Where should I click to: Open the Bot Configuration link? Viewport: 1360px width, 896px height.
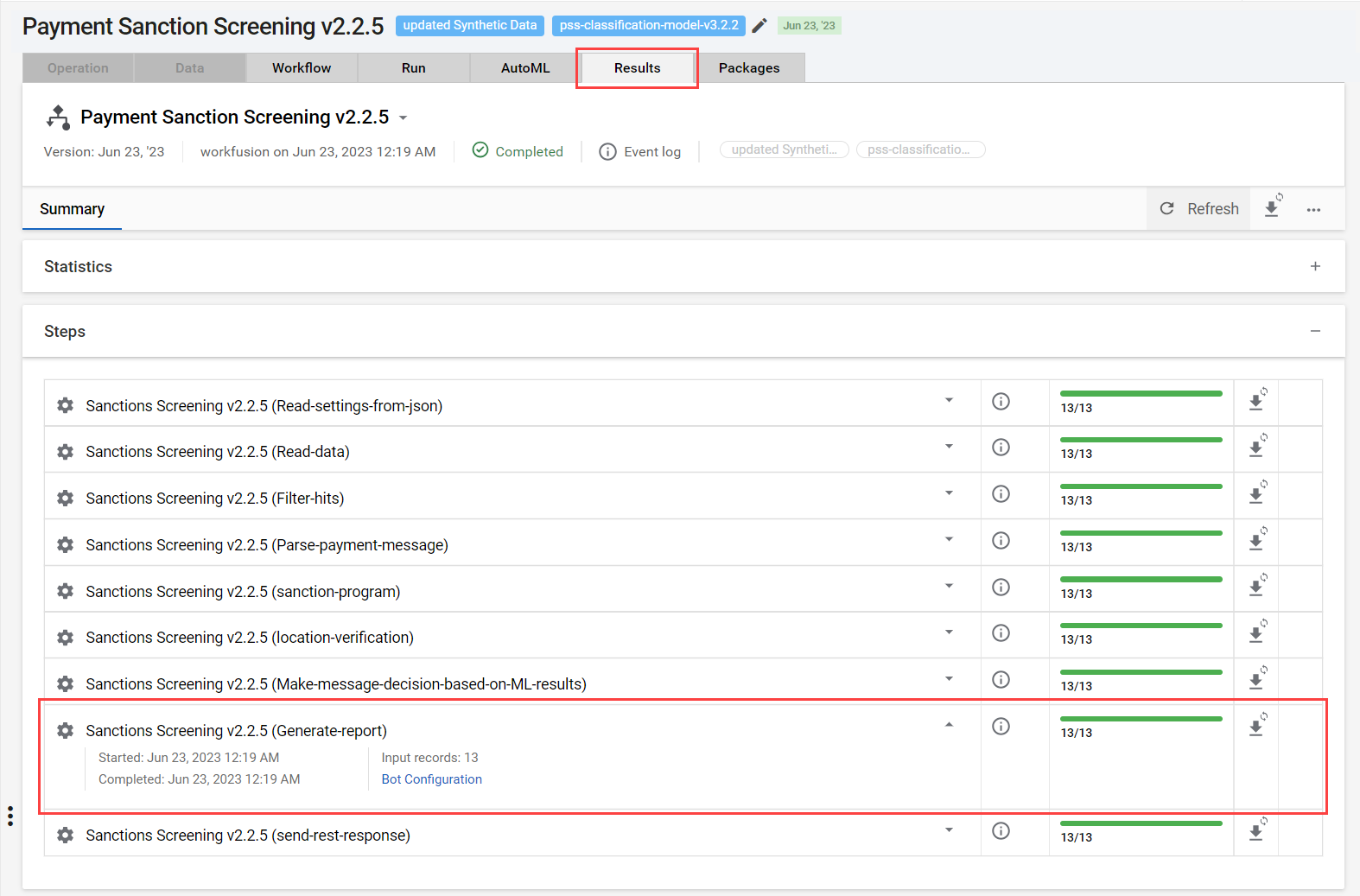432,779
